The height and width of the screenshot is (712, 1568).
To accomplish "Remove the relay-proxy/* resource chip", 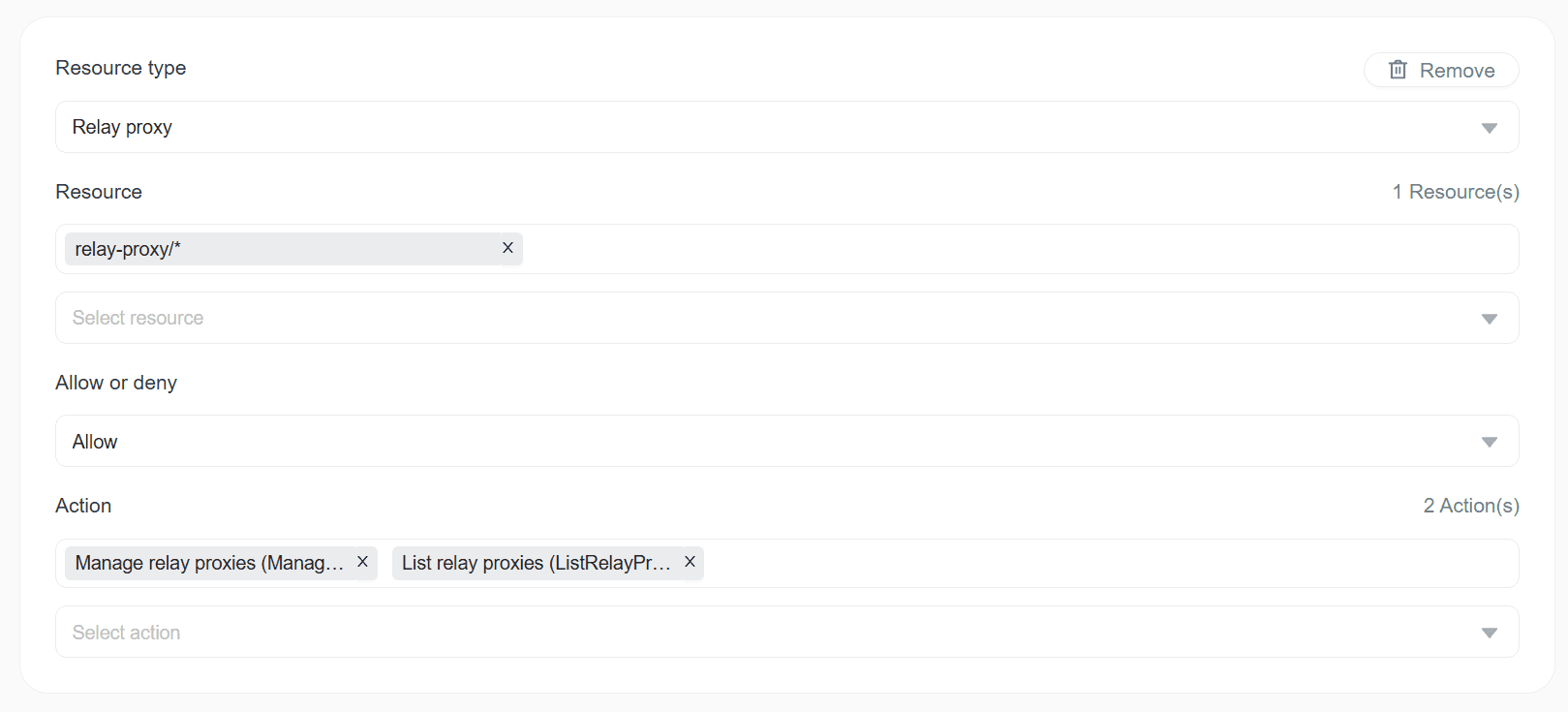I will pos(507,248).
